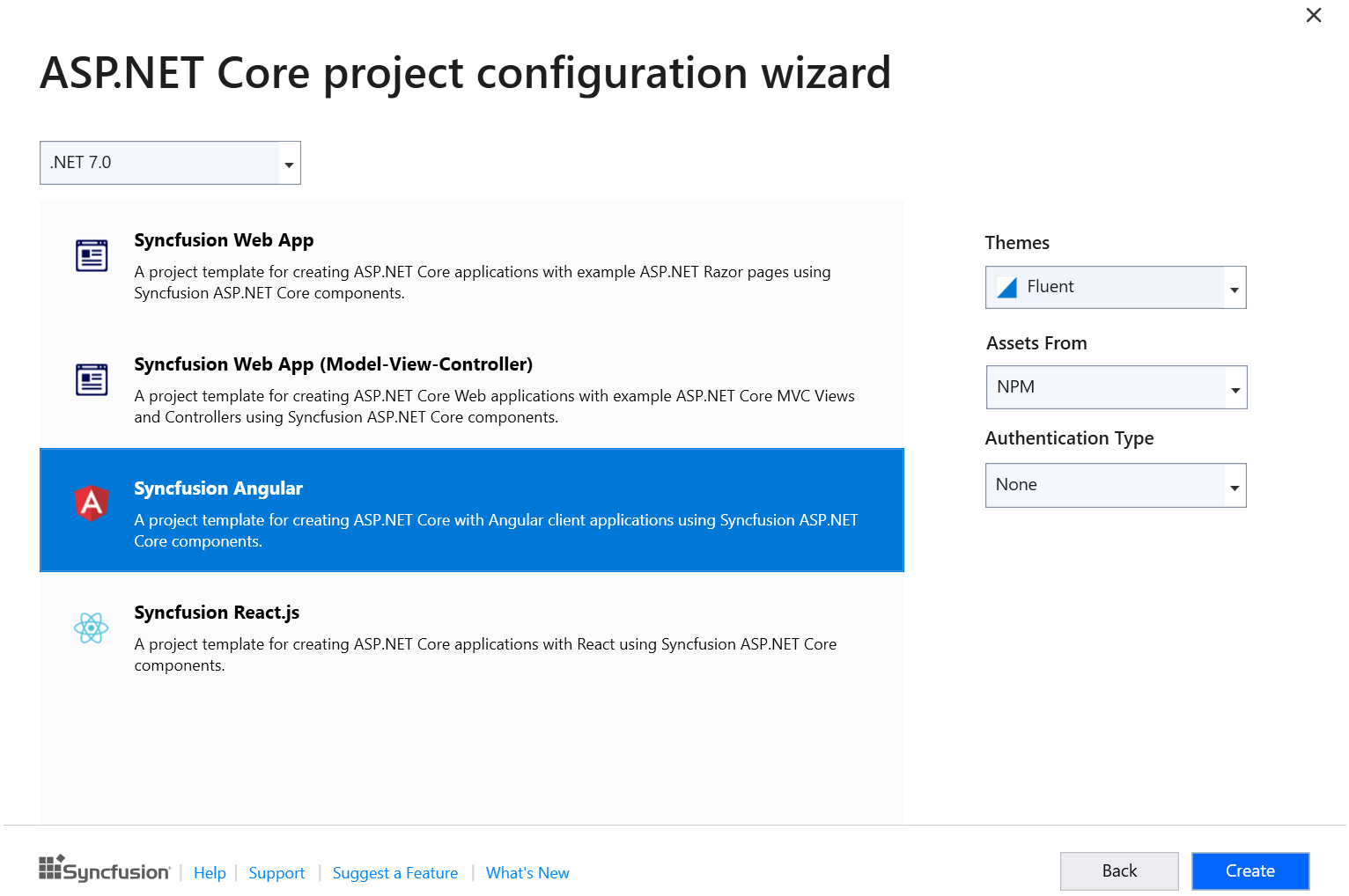Open the Support link
Viewport: 1349px width, 896px height.
[276, 873]
